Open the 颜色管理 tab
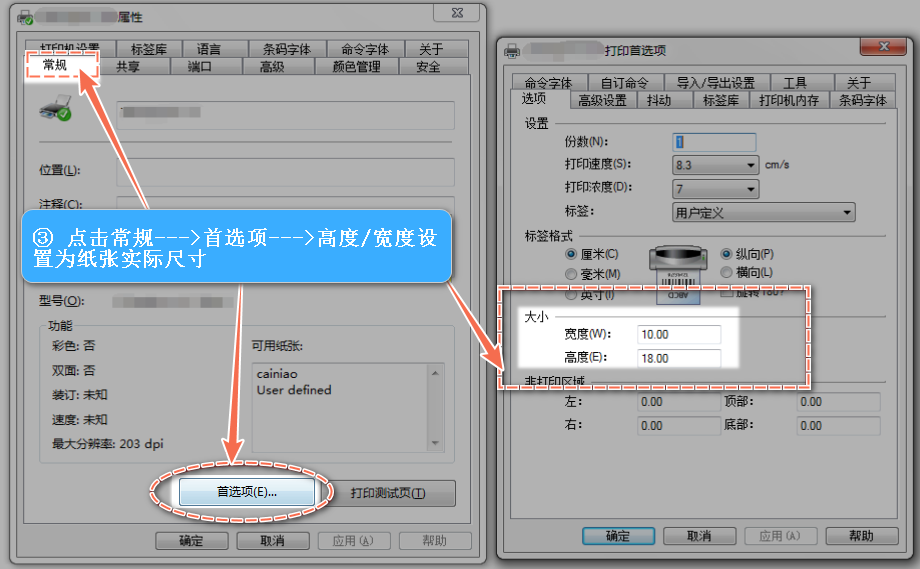The image size is (920, 569). (x=357, y=67)
